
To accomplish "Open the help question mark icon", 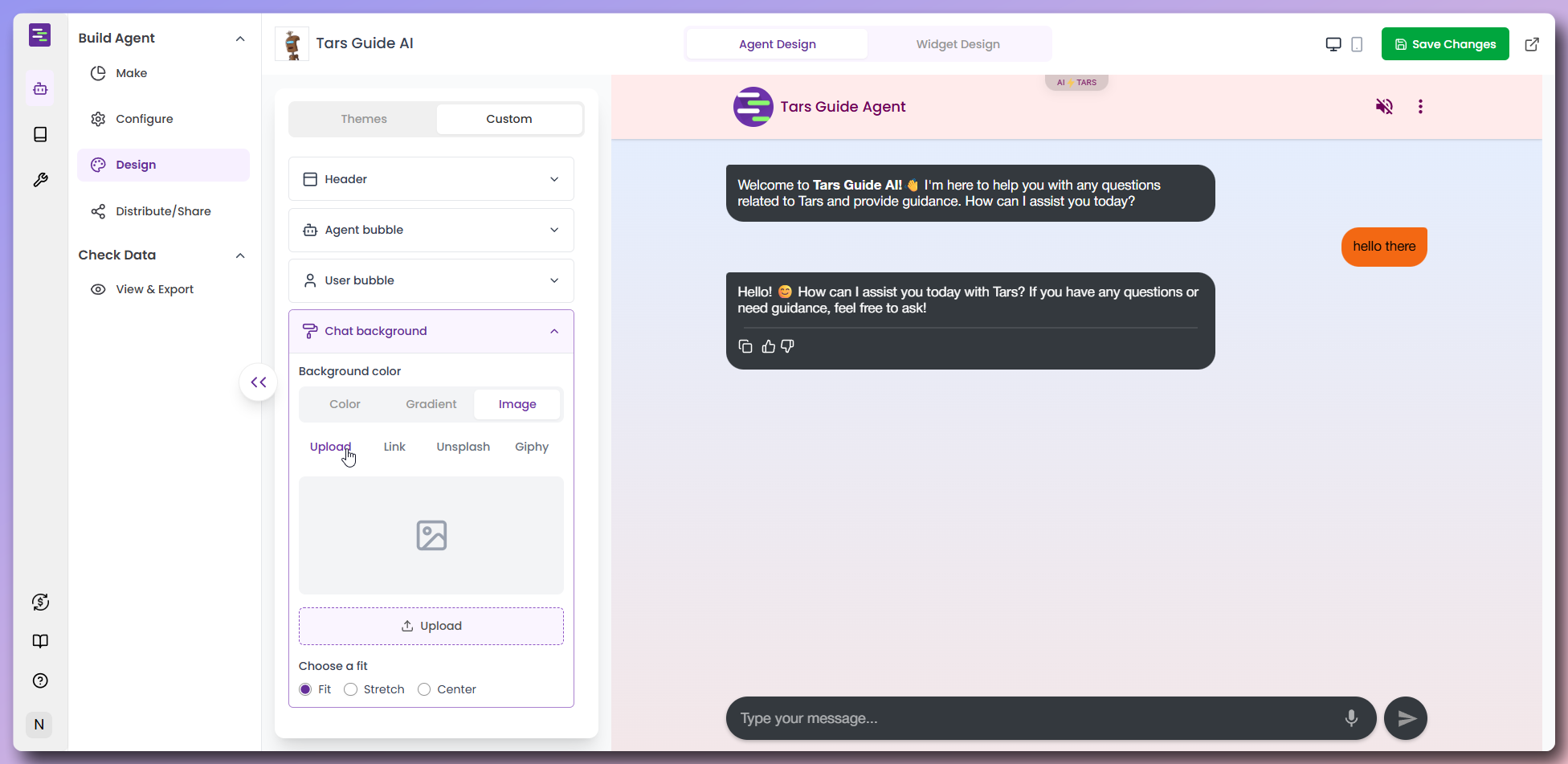I will pyautogui.click(x=39, y=680).
